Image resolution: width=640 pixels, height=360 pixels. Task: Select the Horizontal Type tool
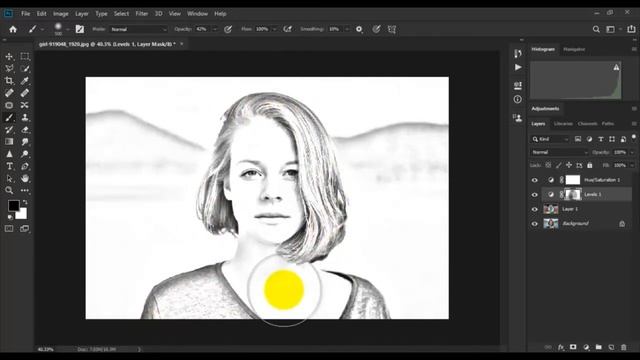pyautogui.click(x=9, y=166)
